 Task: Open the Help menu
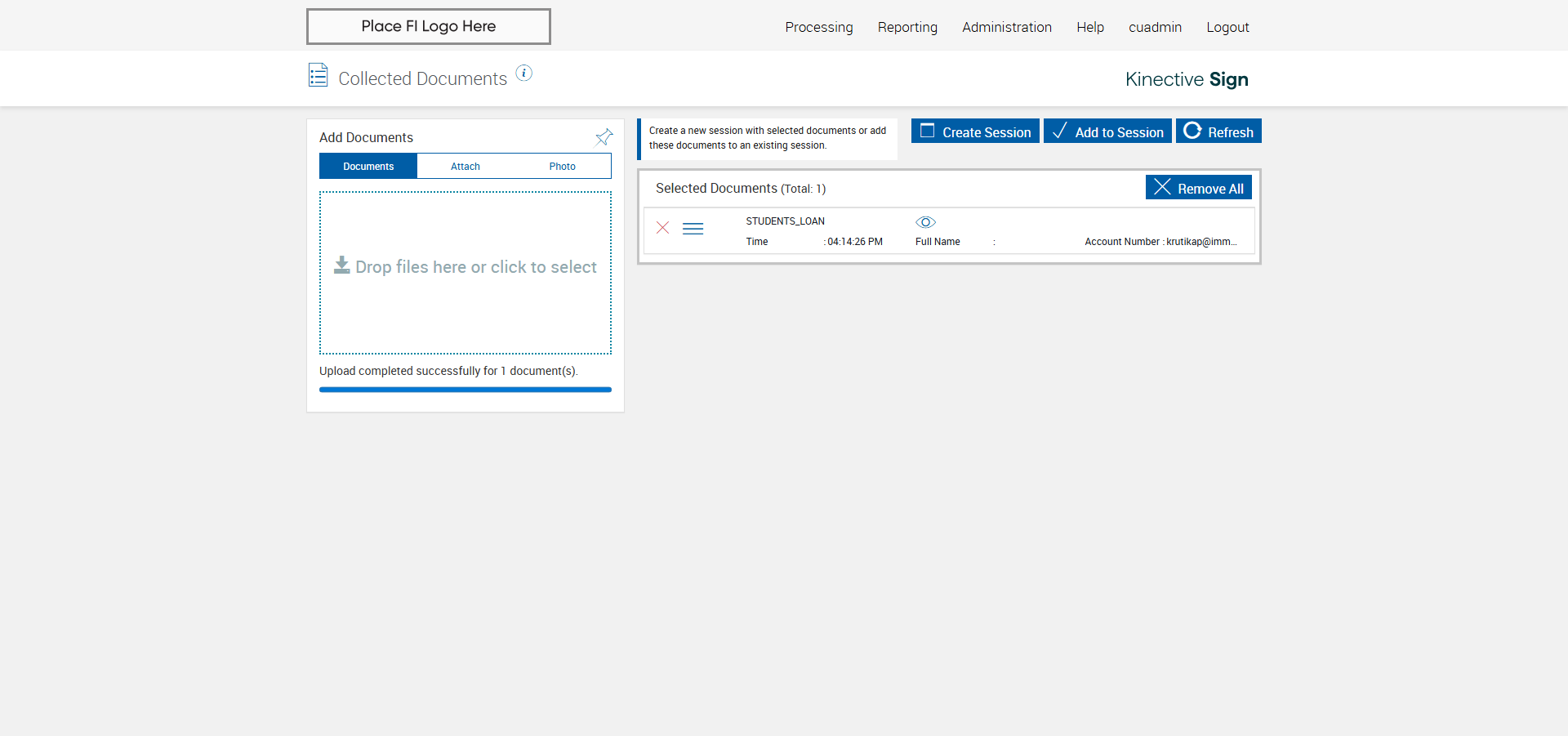(x=1089, y=27)
